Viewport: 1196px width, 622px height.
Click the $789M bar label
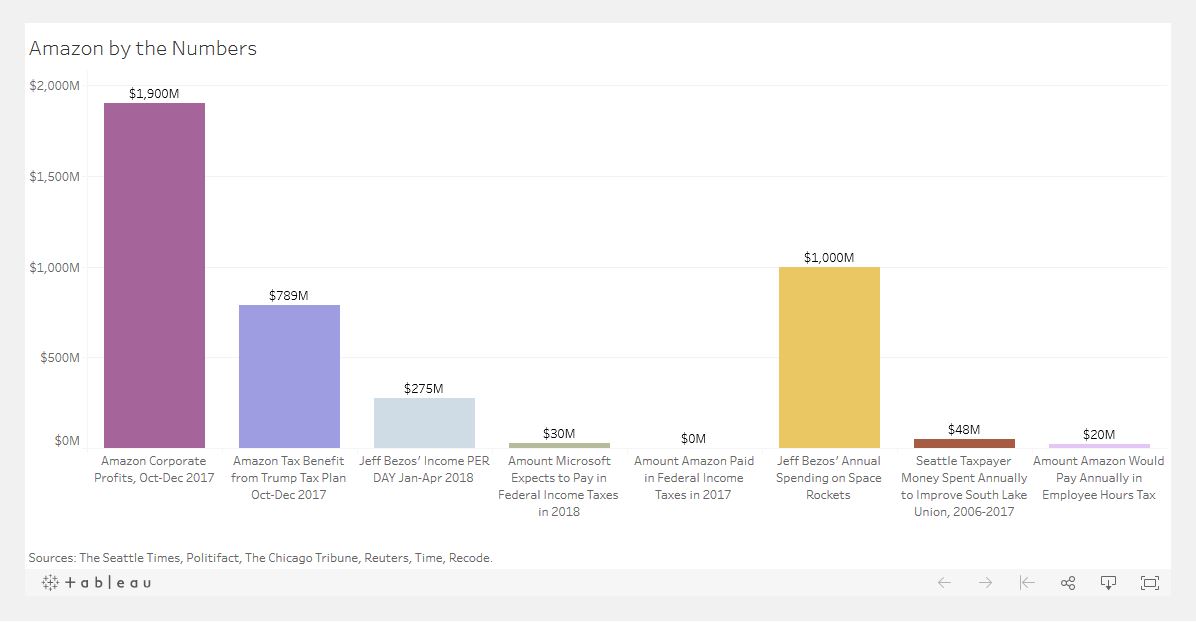pos(288,295)
